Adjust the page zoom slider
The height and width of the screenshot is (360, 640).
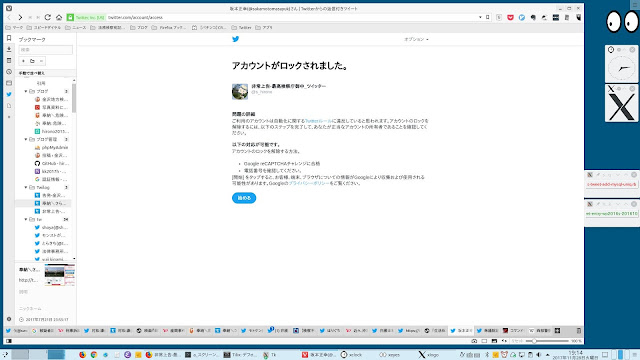click(x=547, y=341)
